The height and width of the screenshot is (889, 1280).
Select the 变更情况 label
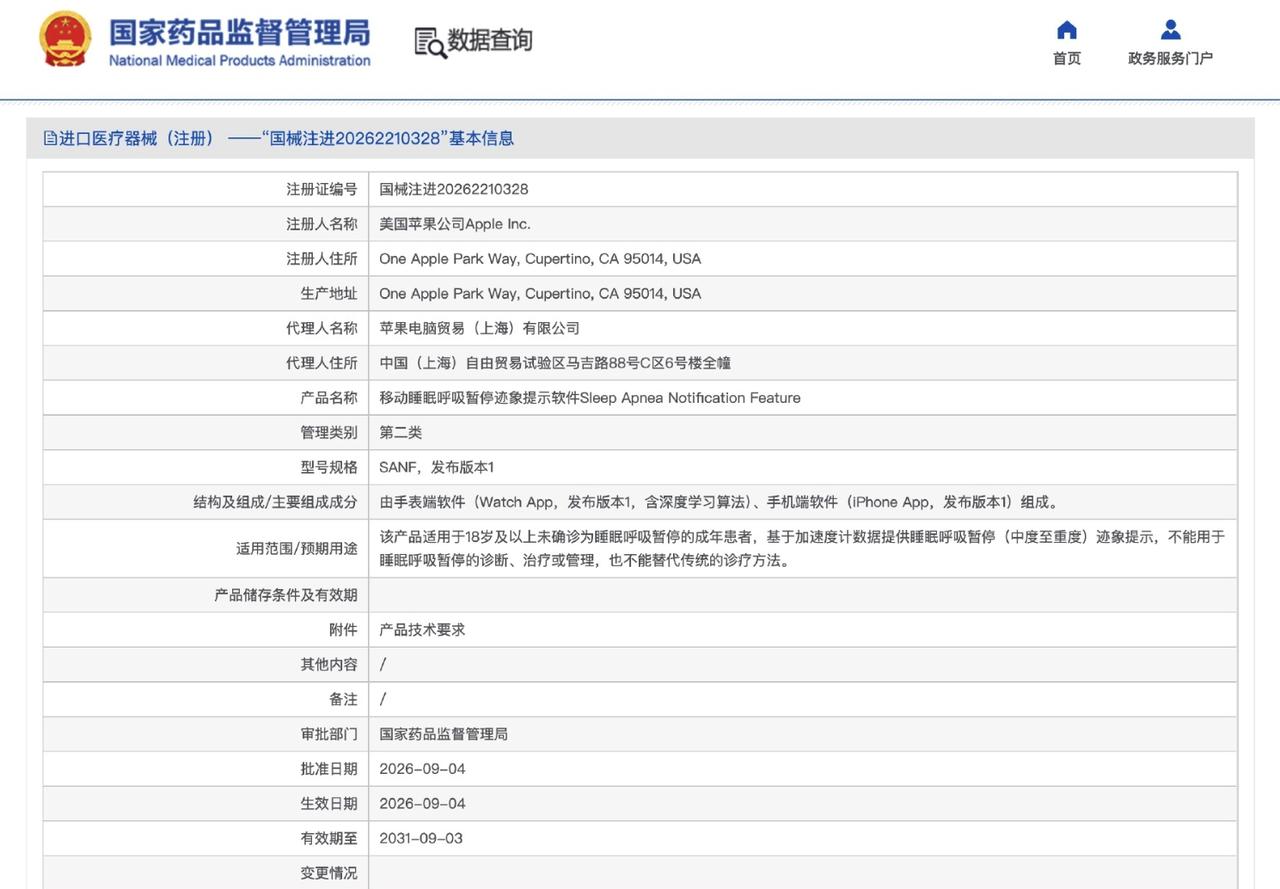click(329, 873)
